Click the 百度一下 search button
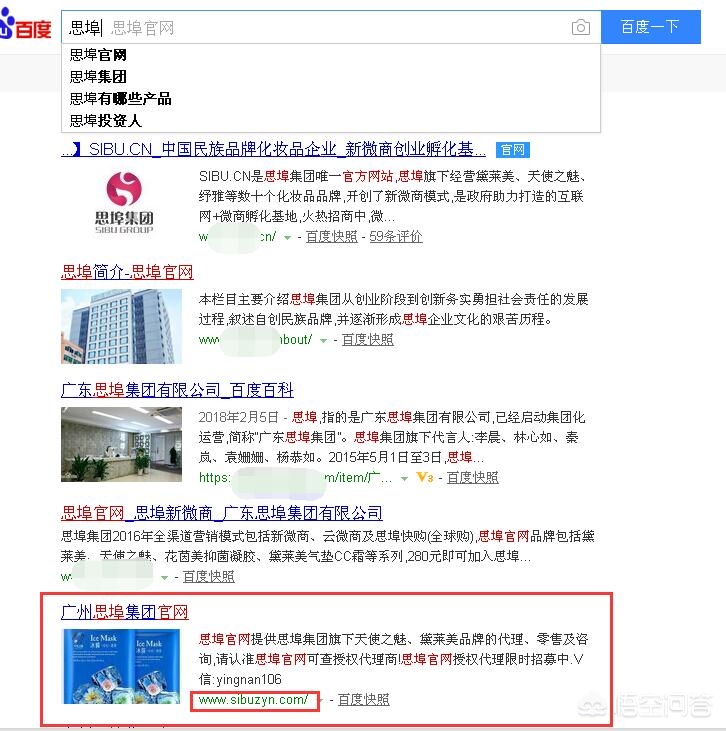Viewport: 726px width, 731px height. click(x=650, y=27)
